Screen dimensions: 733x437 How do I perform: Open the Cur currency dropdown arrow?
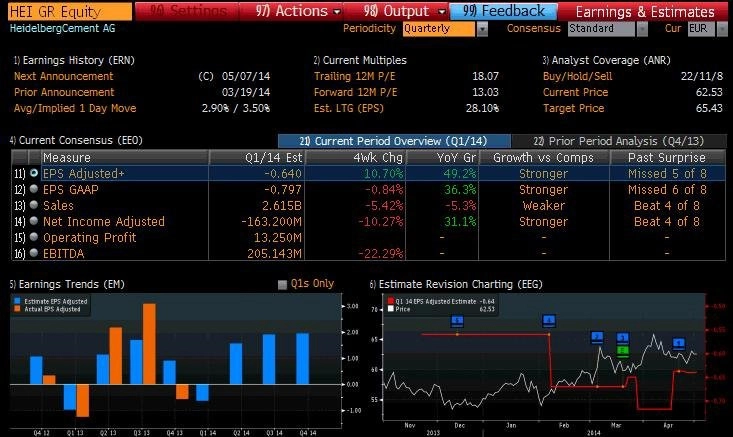tap(722, 29)
